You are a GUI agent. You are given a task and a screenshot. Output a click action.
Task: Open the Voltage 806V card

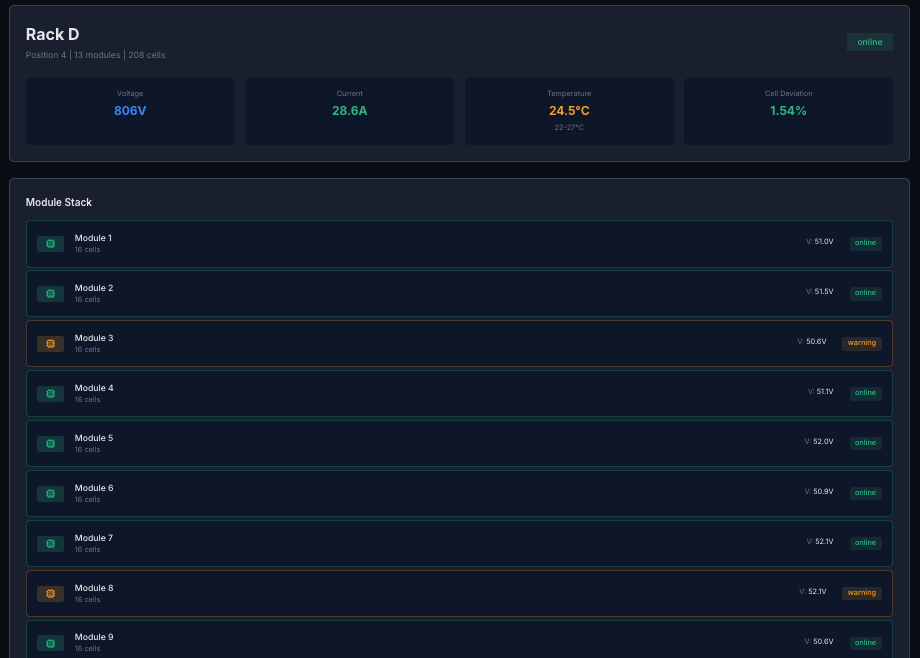click(130, 111)
